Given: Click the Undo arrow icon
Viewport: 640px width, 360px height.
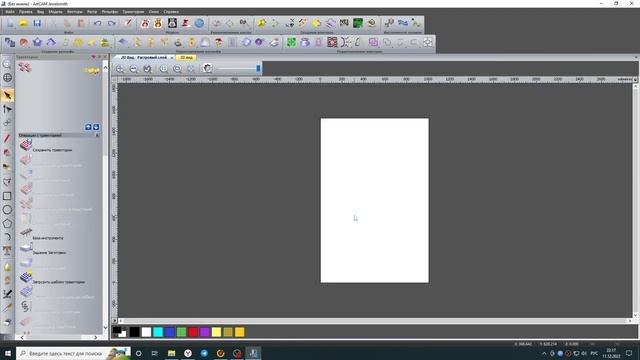Looking at the screenshot, I should pyautogui.click(x=97, y=23).
